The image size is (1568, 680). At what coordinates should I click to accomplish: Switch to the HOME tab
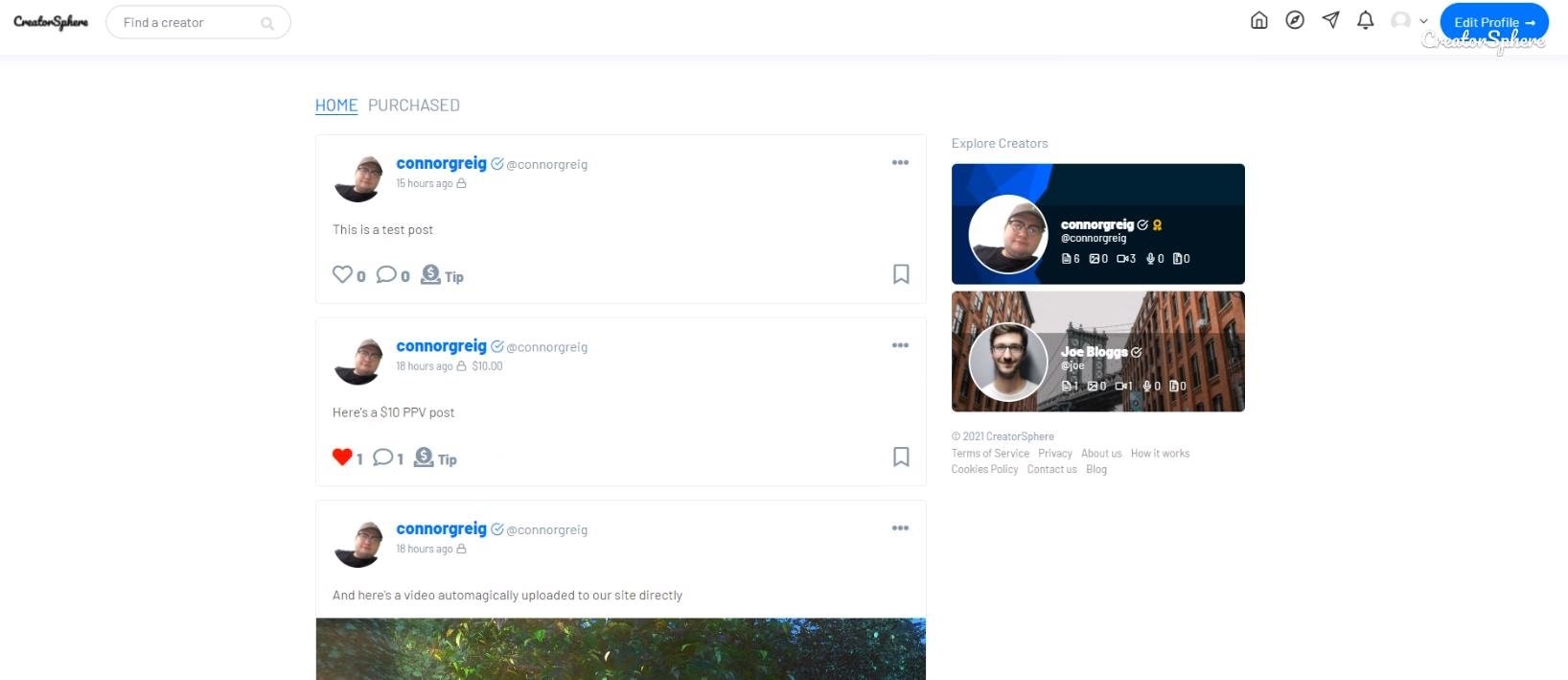pyautogui.click(x=336, y=106)
